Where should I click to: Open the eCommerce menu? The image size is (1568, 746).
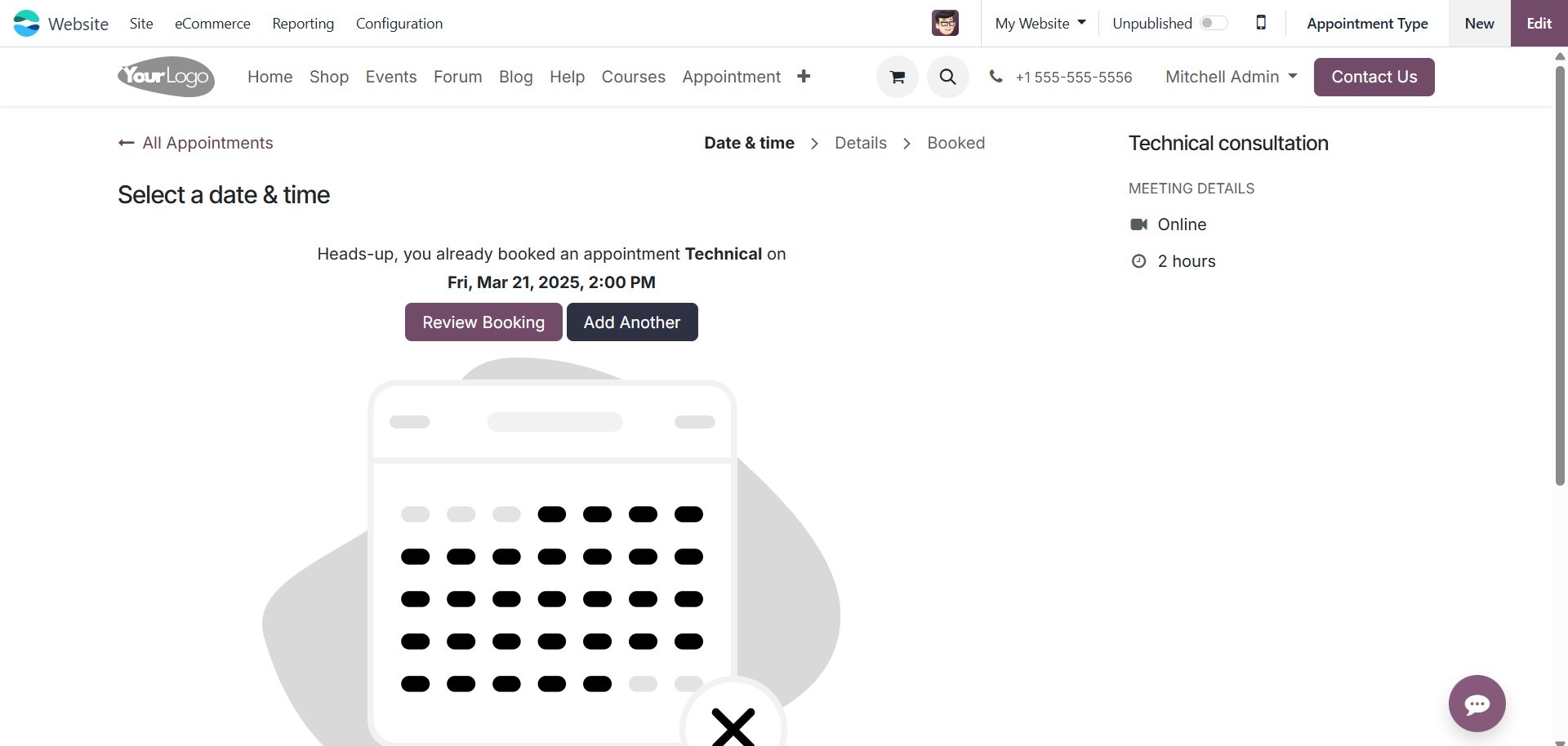tap(212, 23)
